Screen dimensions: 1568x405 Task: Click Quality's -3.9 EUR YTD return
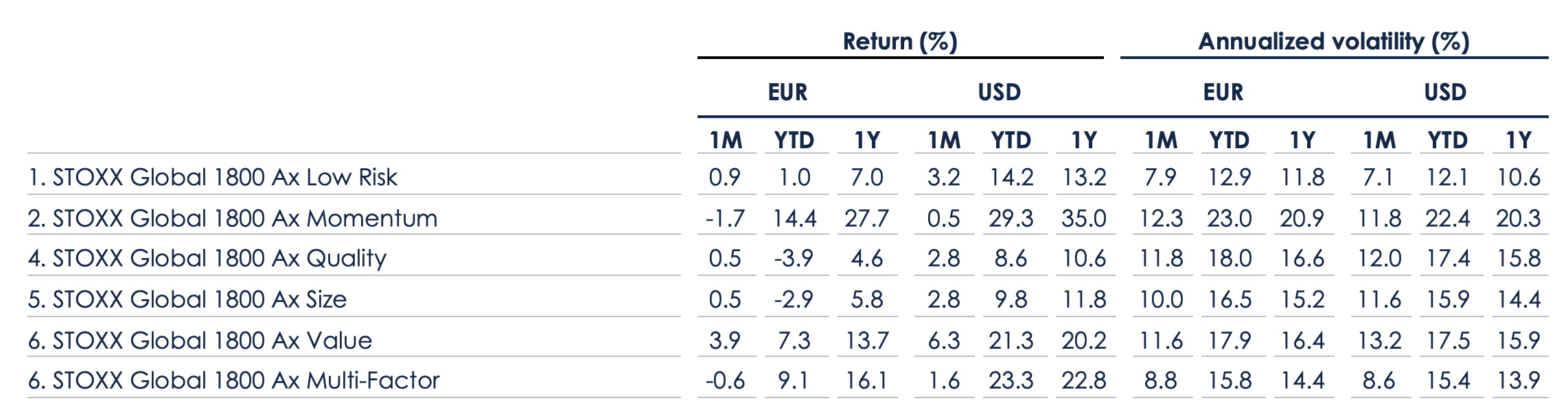coord(794,258)
